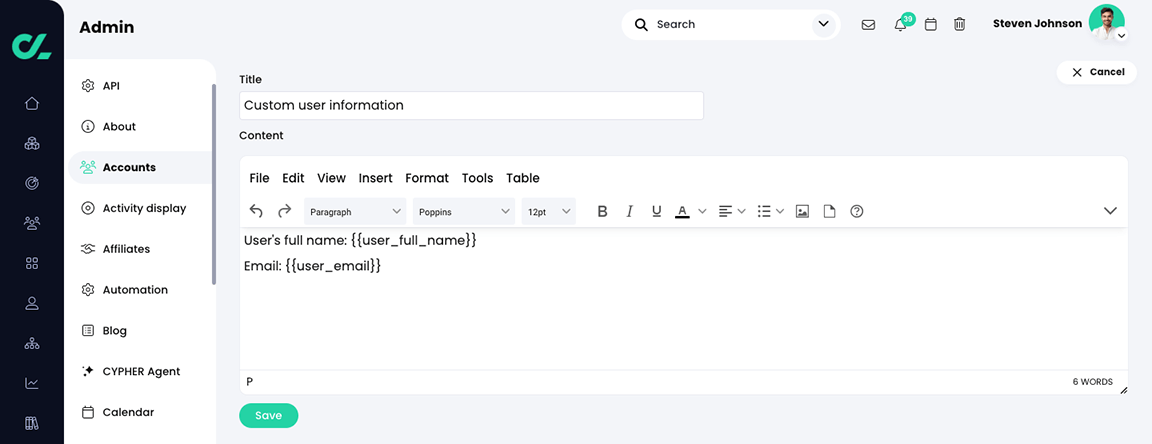Open notifications bell with 39 badge

(901, 25)
